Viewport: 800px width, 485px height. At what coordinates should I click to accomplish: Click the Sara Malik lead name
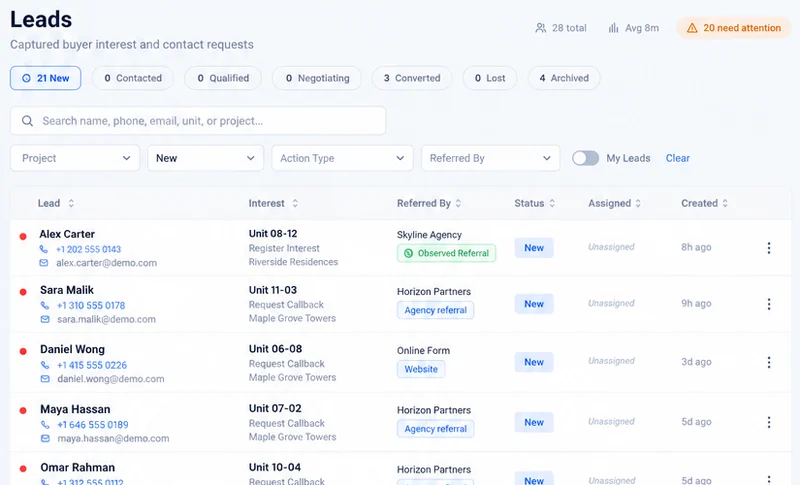67,290
